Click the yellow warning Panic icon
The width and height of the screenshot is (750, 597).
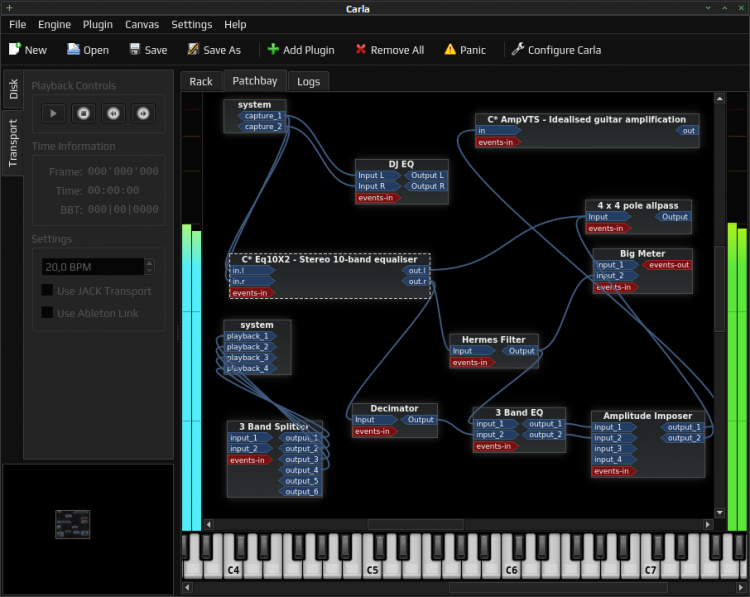coord(450,49)
